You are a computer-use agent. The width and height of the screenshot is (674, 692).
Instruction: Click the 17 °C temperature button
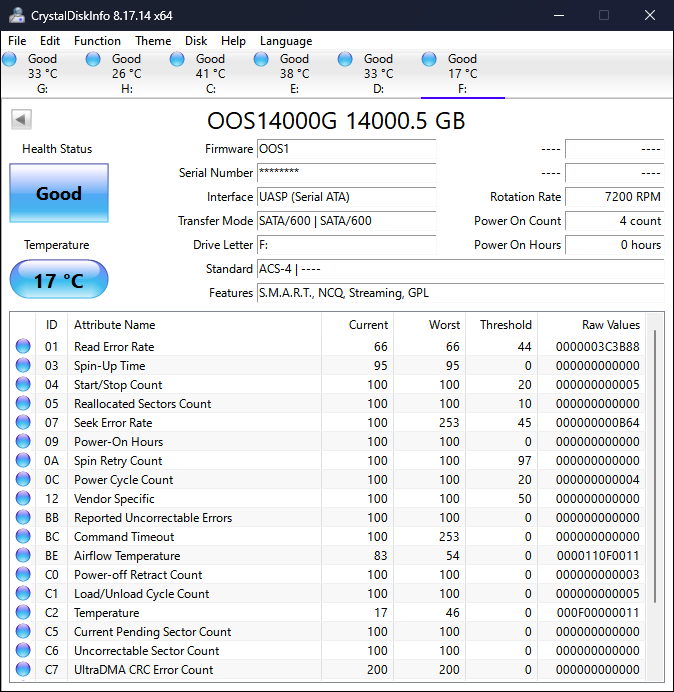pos(59,279)
